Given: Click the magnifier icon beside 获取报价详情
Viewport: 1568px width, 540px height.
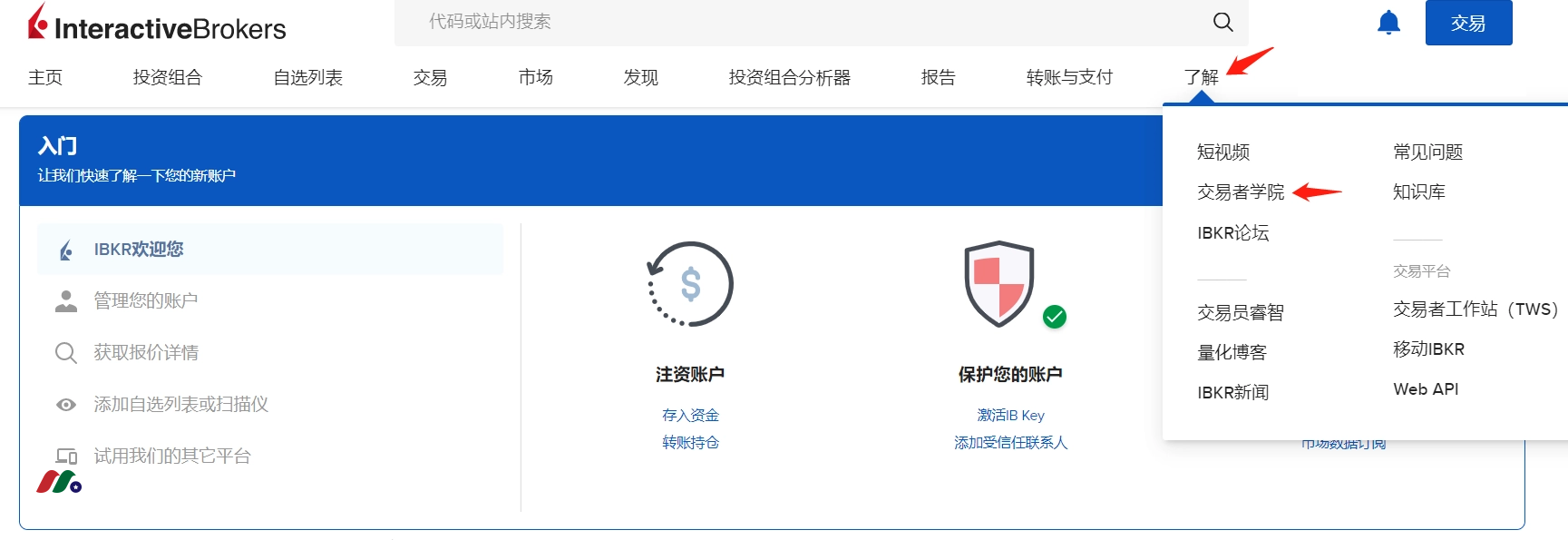Looking at the screenshot, I should click(x=66, y=353).
